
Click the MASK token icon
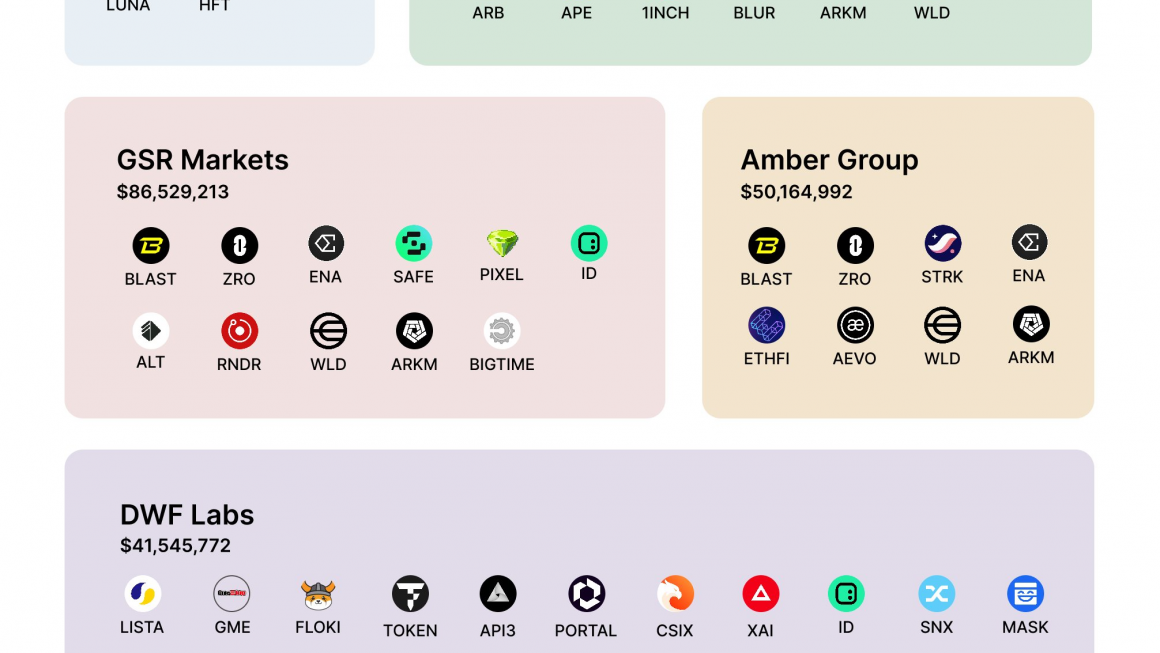[1025, 593]
